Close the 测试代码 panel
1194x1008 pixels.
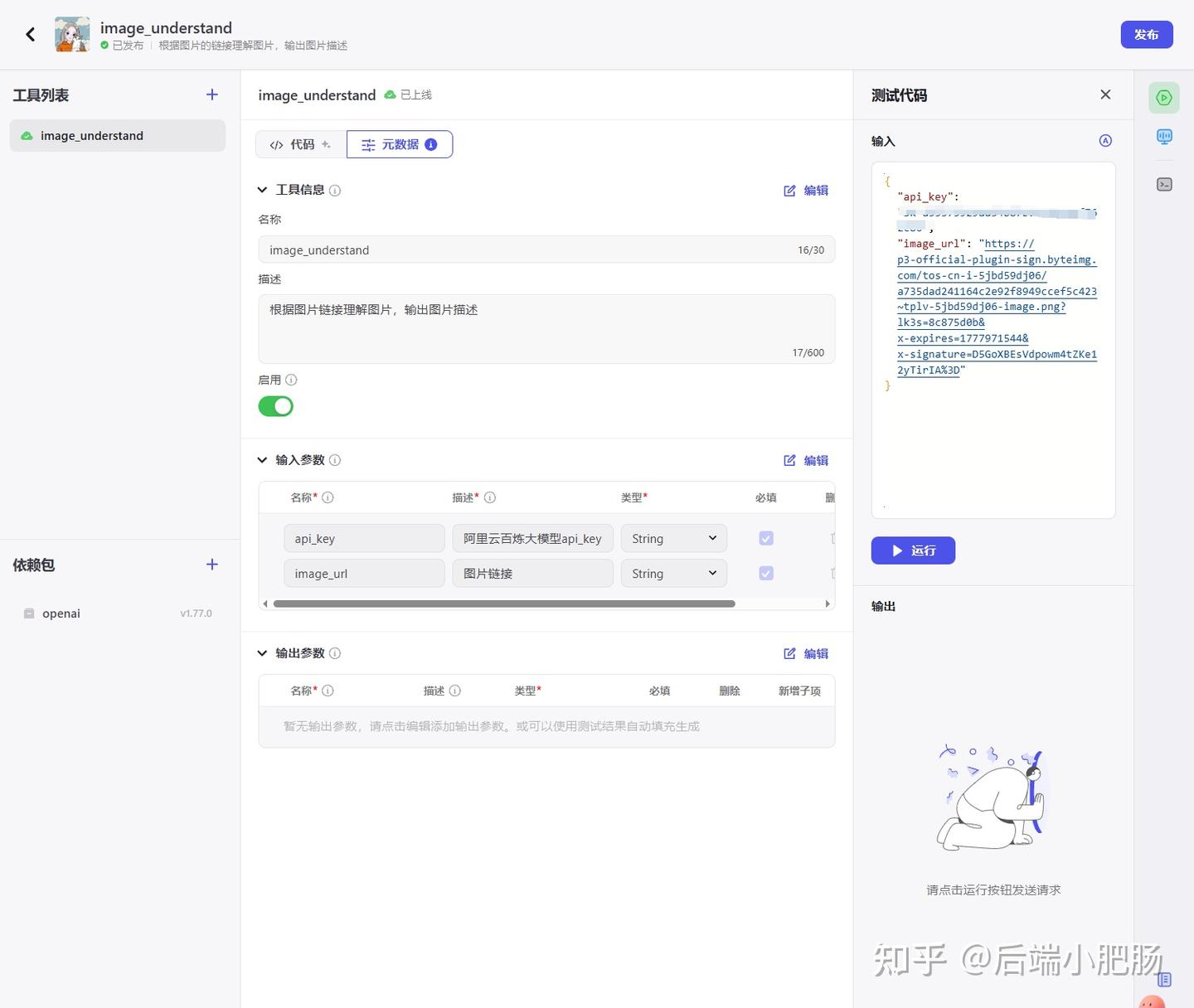click(1105, 94)
